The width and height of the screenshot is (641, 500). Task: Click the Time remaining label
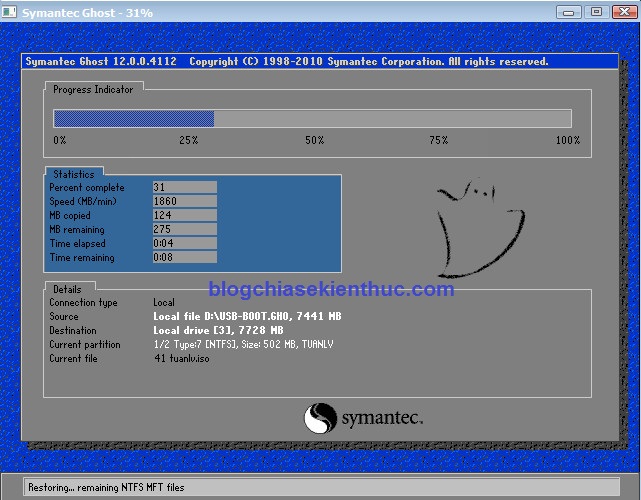82,258
